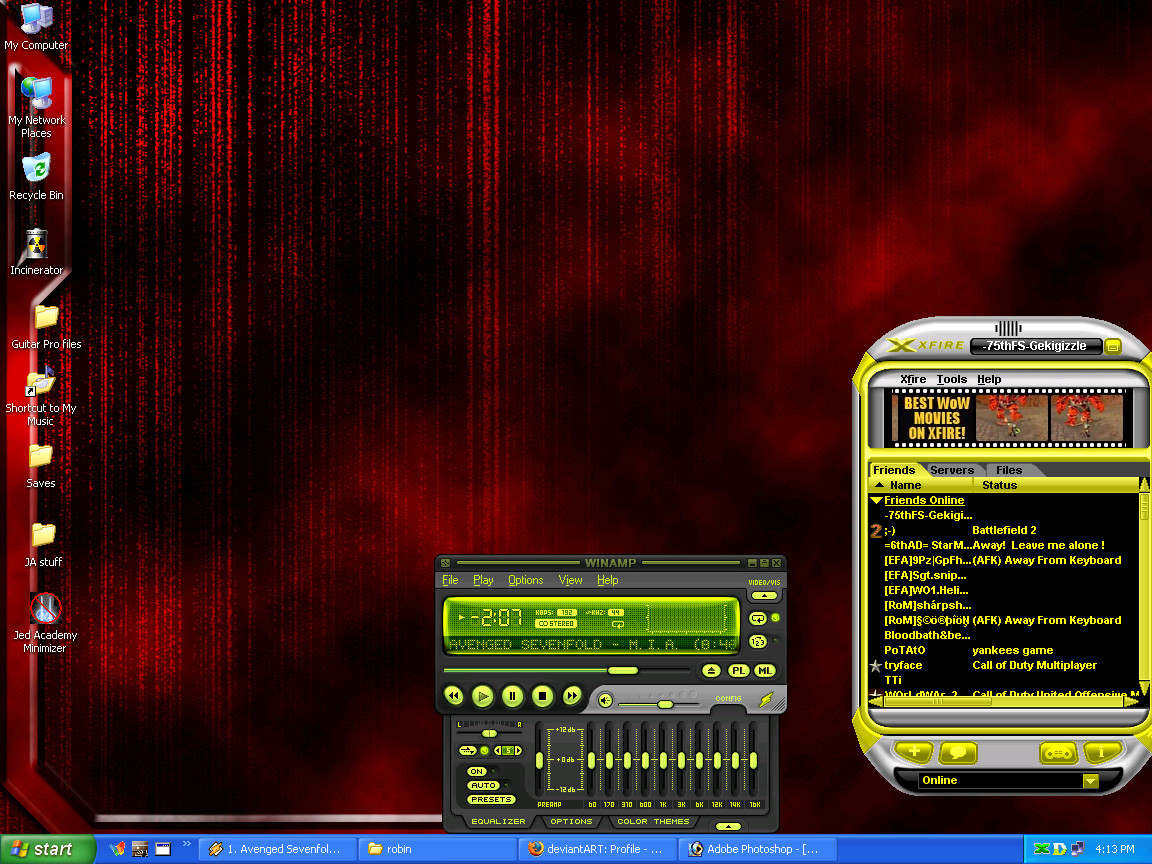This screenshot has width=1152, height=864.
Task: Turn the Winamp equalizer ON
Action: [x=477, y=771]
